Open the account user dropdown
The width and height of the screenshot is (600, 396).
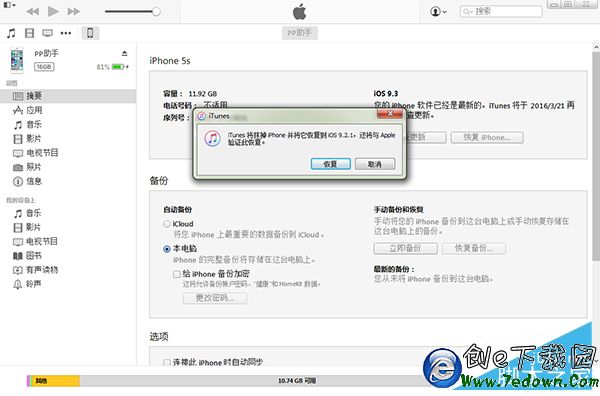(x=438, y=11)
